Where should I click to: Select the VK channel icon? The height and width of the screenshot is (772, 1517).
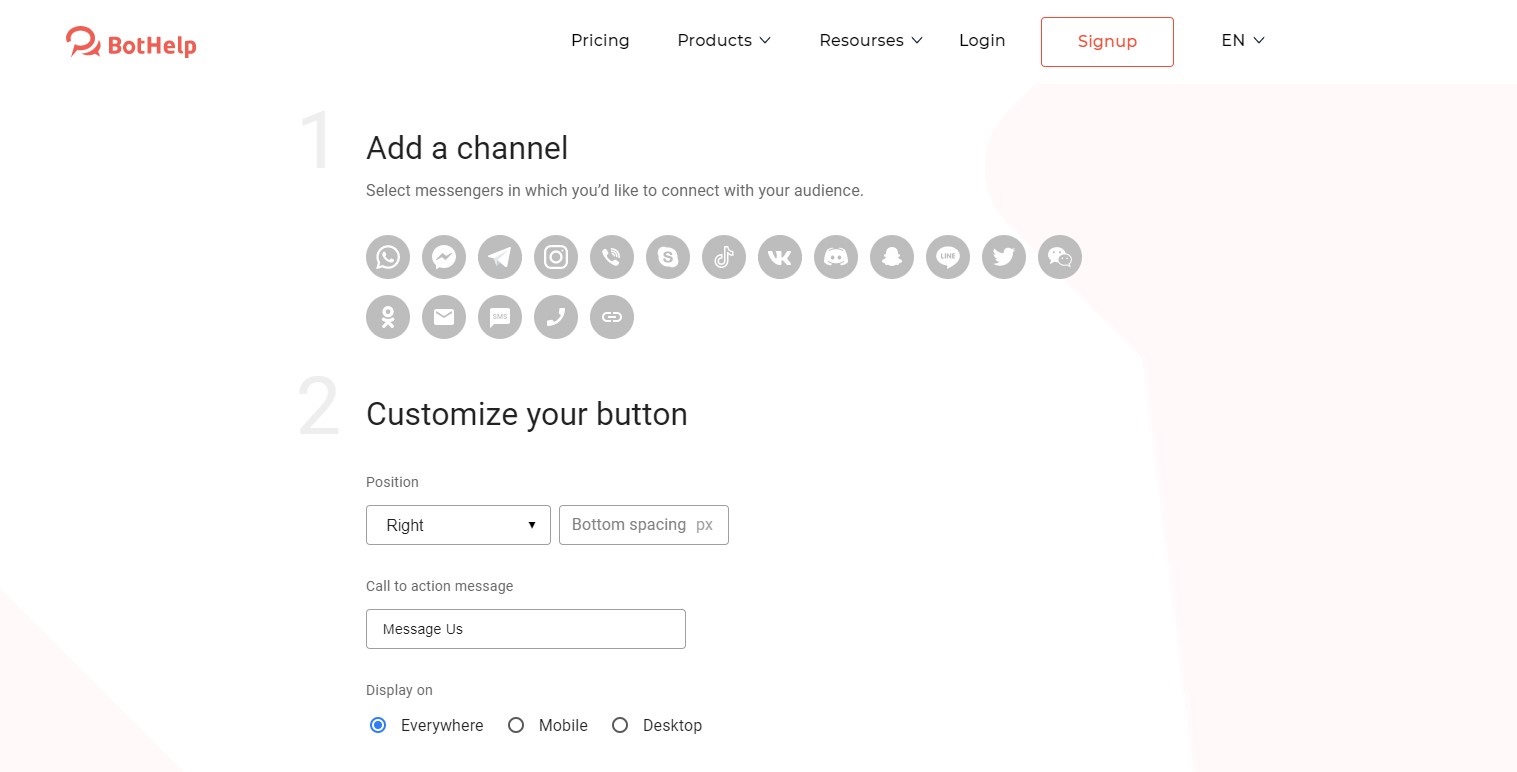[x=780, y=257]
